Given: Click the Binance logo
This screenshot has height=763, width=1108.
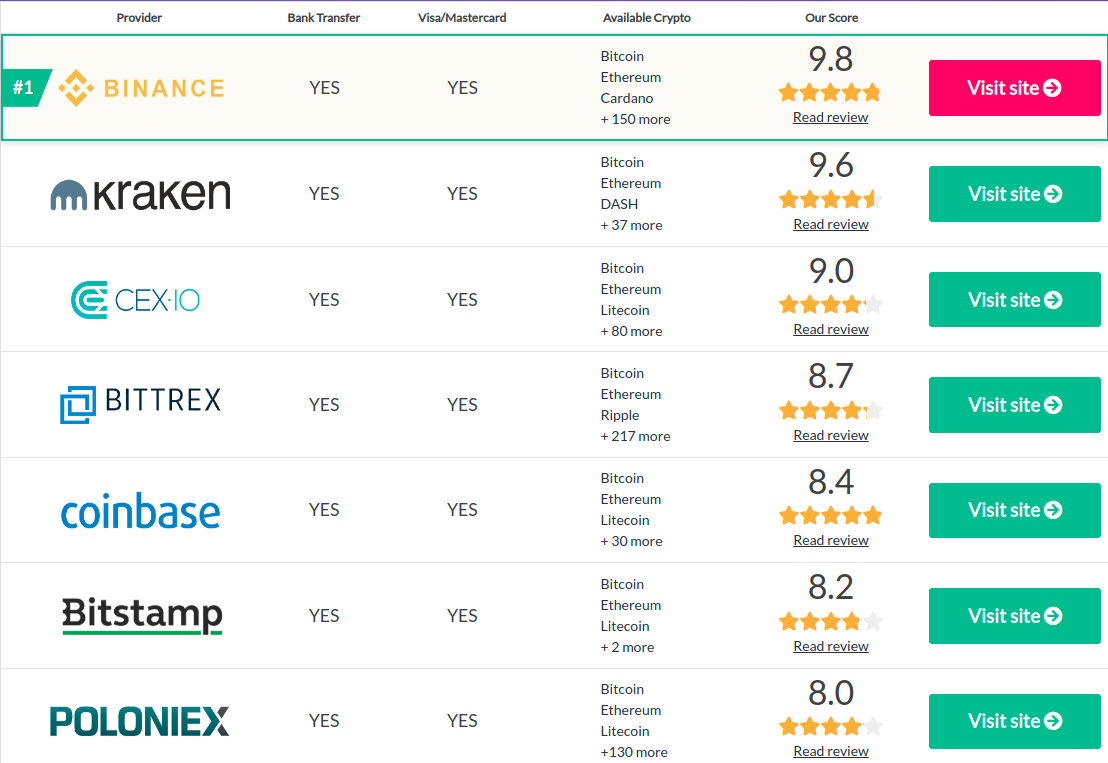Looking at the screenshot, I should [141, 88].
